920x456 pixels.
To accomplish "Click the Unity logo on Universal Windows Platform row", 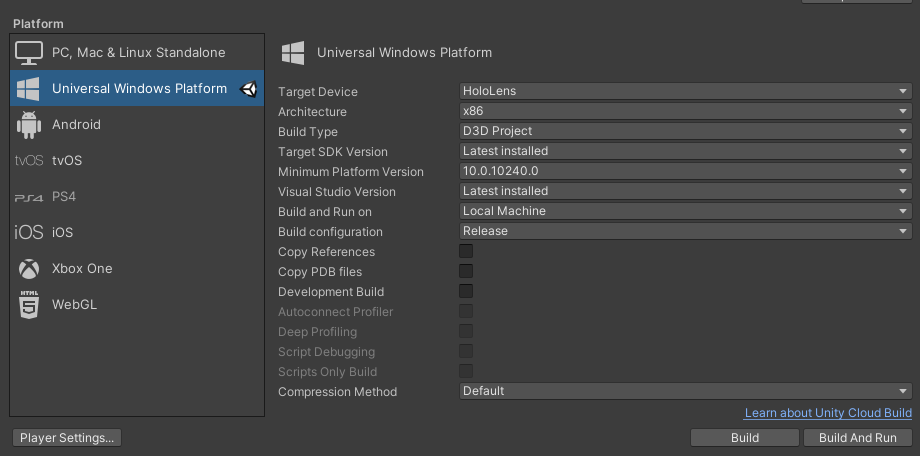I will tap(249, 89).
